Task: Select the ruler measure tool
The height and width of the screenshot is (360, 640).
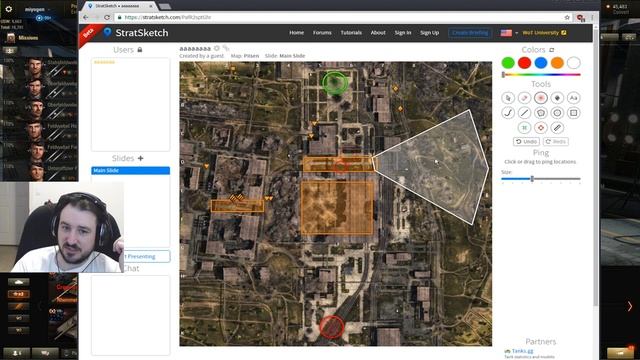Action: [x=557, y=128]
